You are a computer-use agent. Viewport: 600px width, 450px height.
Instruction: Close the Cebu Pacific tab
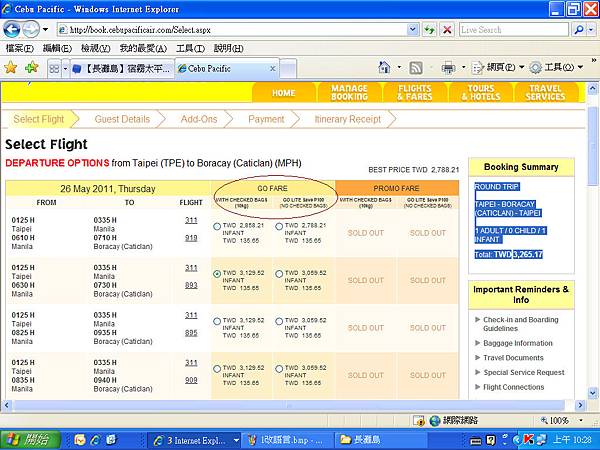point(272,68)
